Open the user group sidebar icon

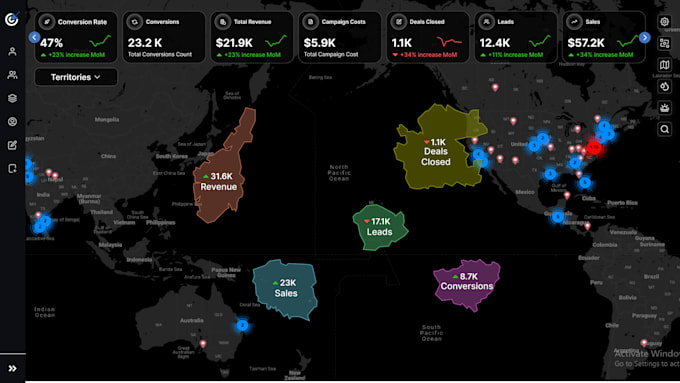tap(12, 75)
